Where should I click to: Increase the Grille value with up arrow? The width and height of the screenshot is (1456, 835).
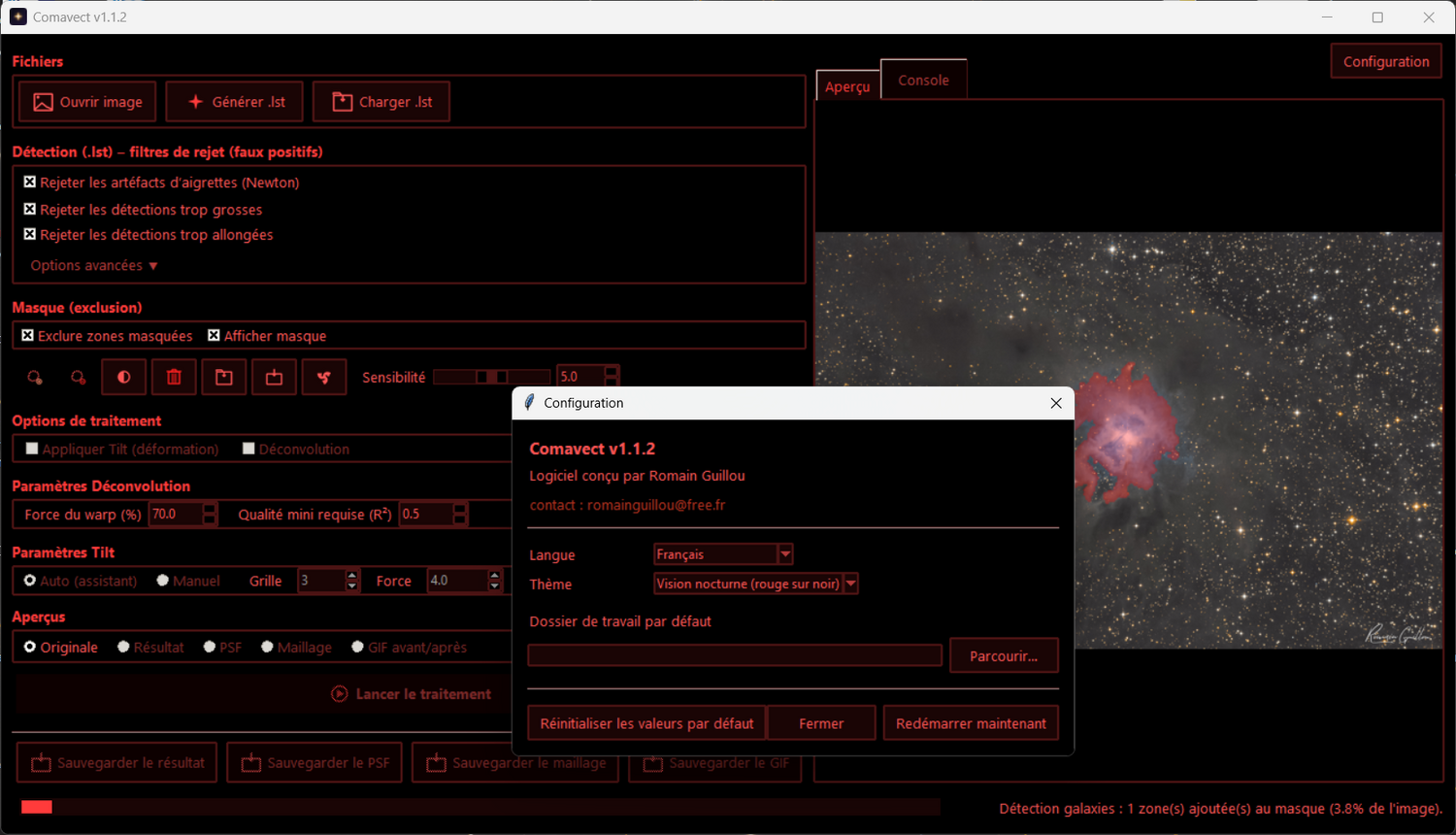click(352, 576)
